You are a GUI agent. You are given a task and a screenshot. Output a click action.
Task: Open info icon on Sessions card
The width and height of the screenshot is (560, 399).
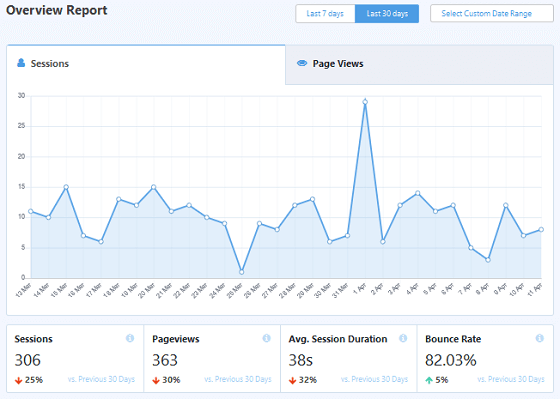pyautogui.click(x=130, y=338)
